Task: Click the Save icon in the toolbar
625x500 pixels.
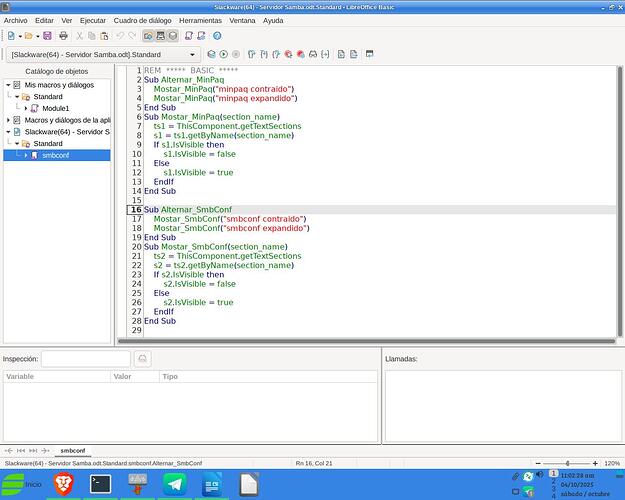Action: pos(47,36)
